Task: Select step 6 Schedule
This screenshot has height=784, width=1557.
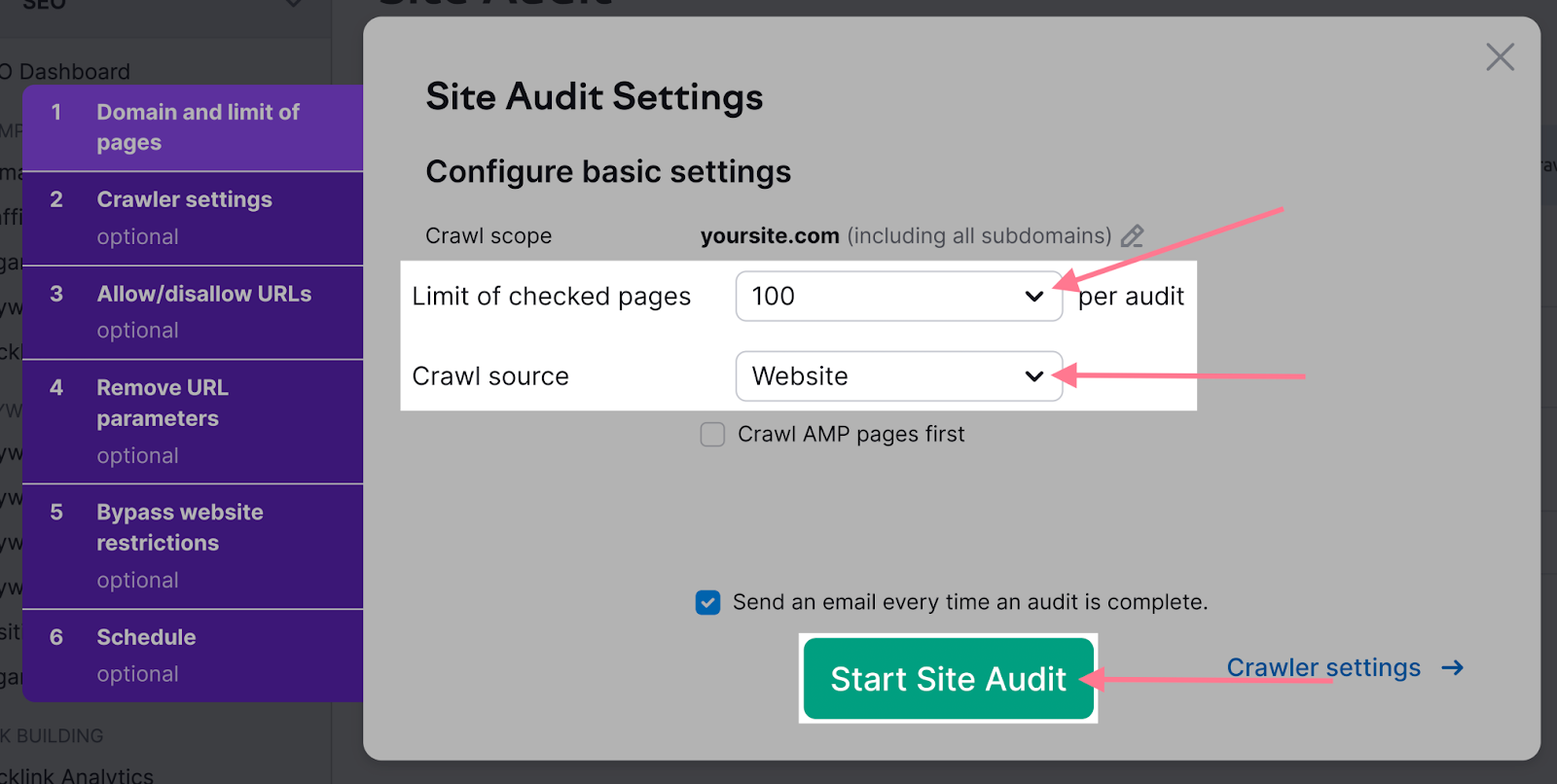Action: (x=193, y=656)
